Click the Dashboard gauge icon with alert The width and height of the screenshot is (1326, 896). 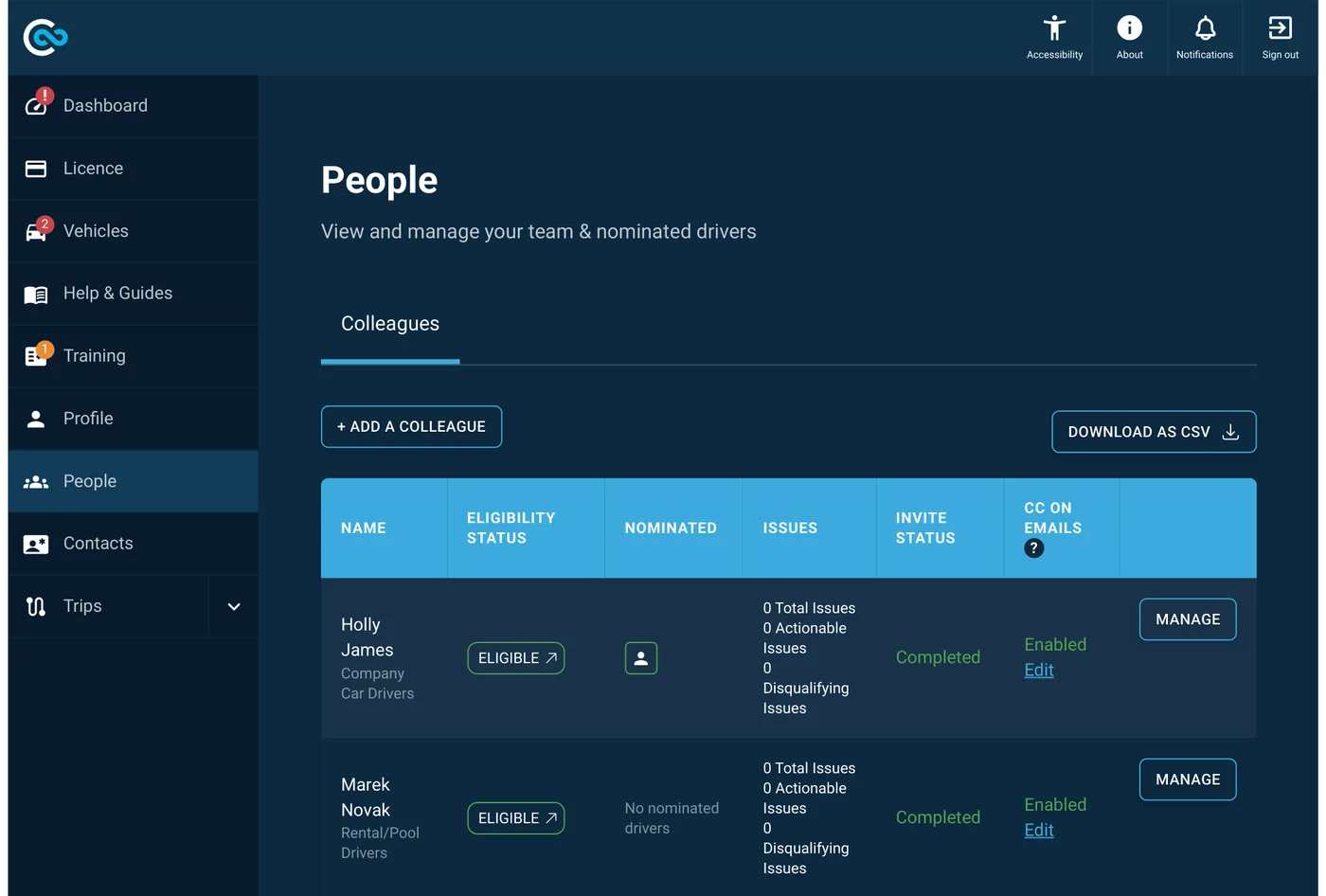(37, 103)
